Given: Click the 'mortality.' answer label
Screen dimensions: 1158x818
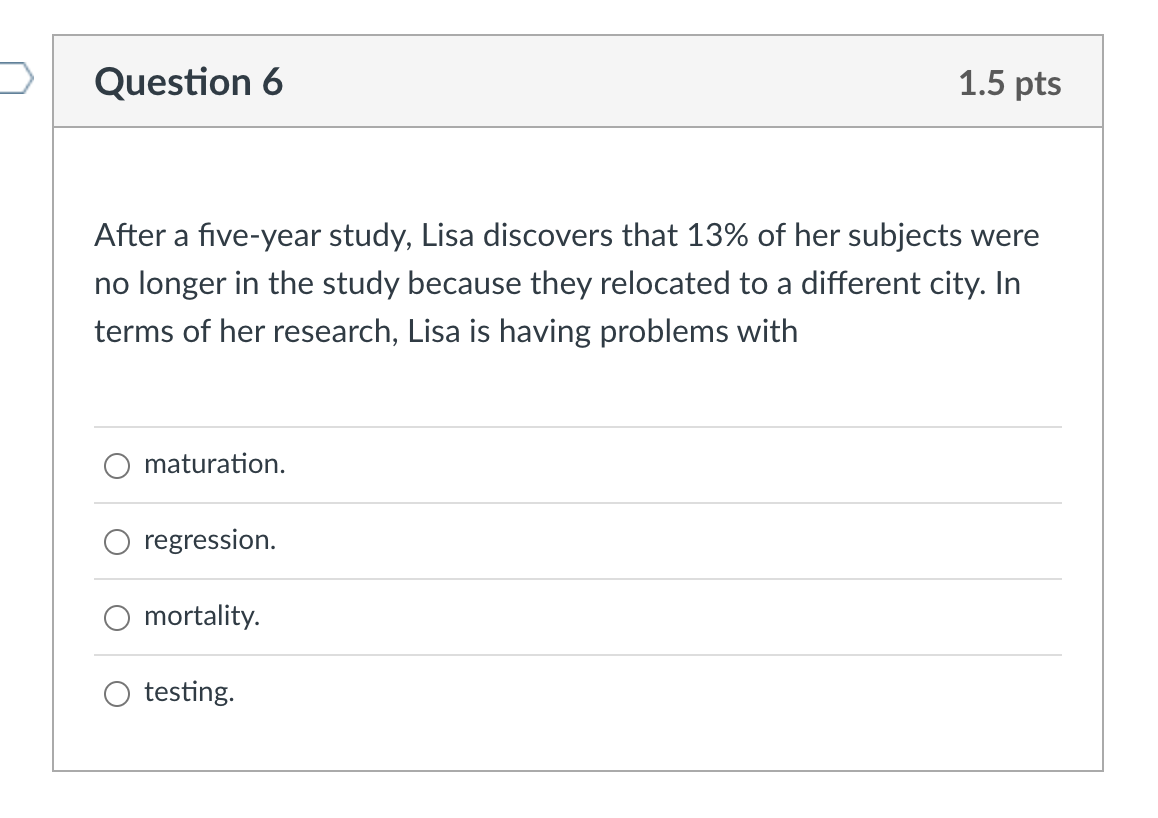Looking at the screenshot, I should coord(202,616).
